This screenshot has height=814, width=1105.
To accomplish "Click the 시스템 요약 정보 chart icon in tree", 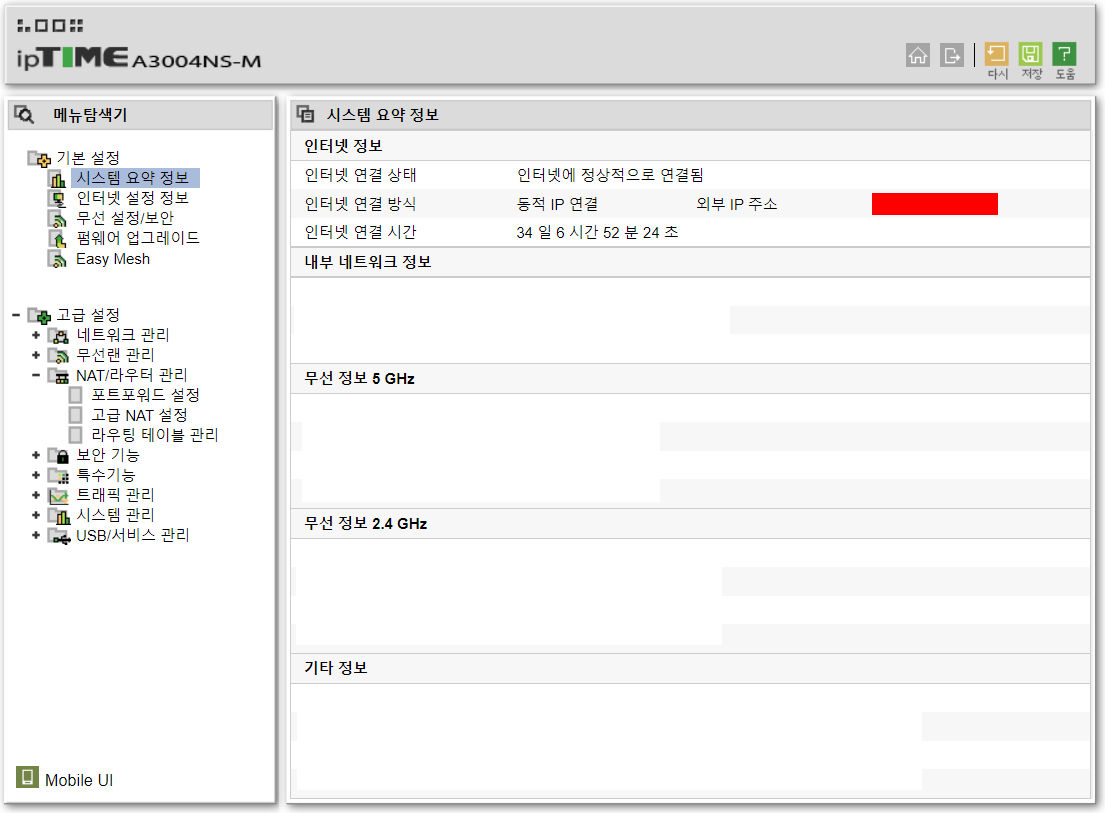I will 58,178.
